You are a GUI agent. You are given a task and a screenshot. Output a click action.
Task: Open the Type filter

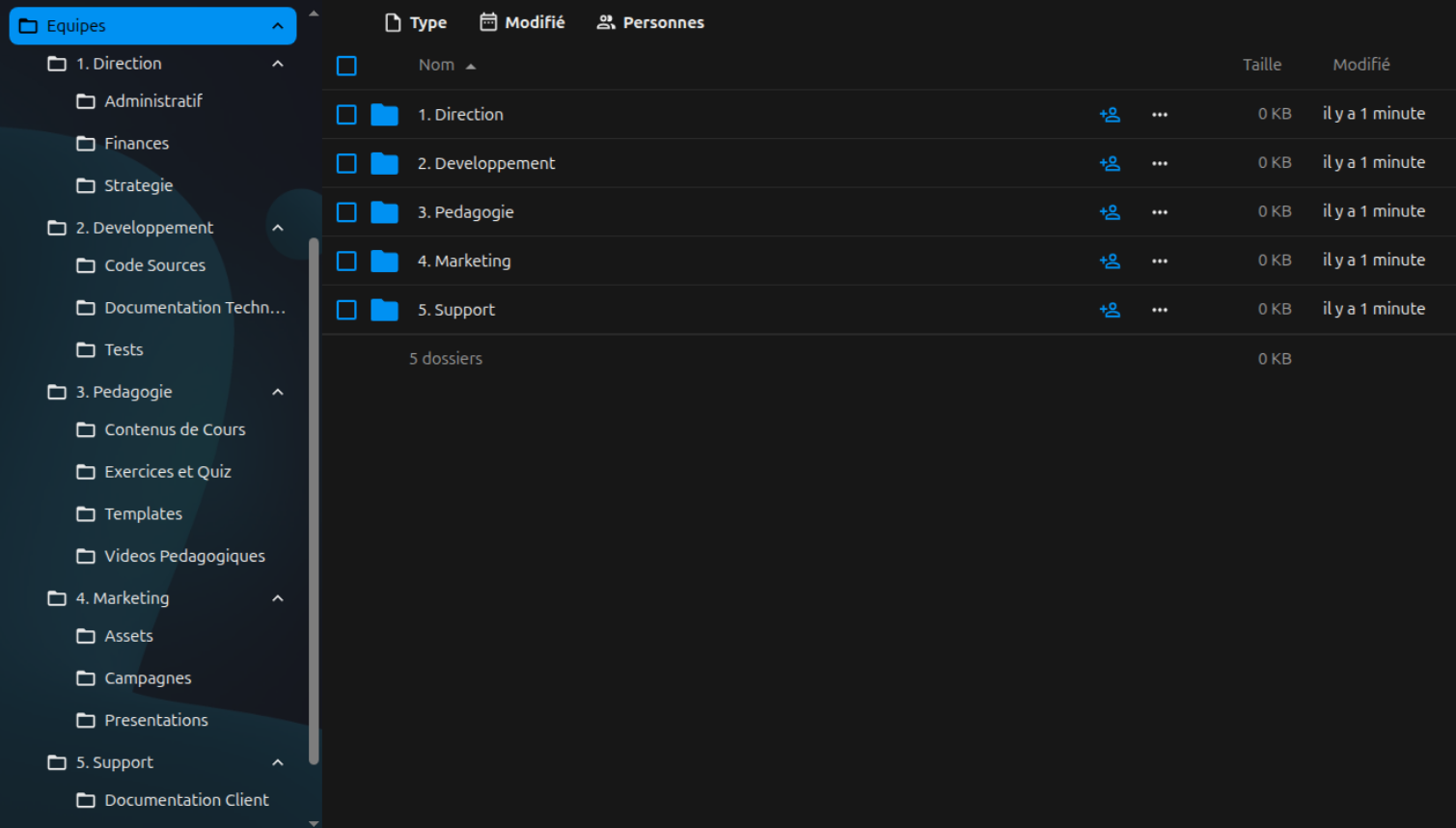coord(416,22)
